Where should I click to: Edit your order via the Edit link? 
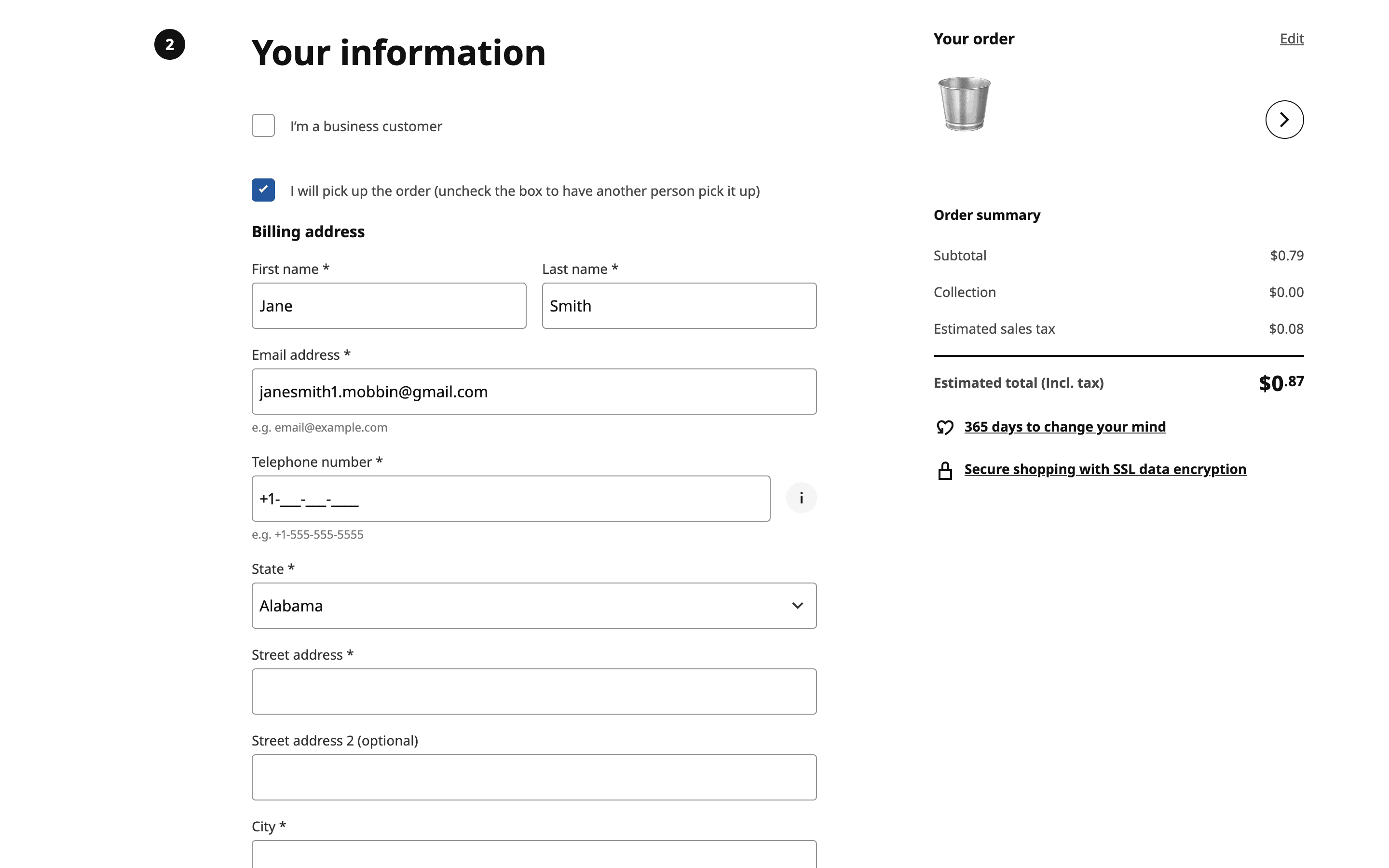(1292, 39)
